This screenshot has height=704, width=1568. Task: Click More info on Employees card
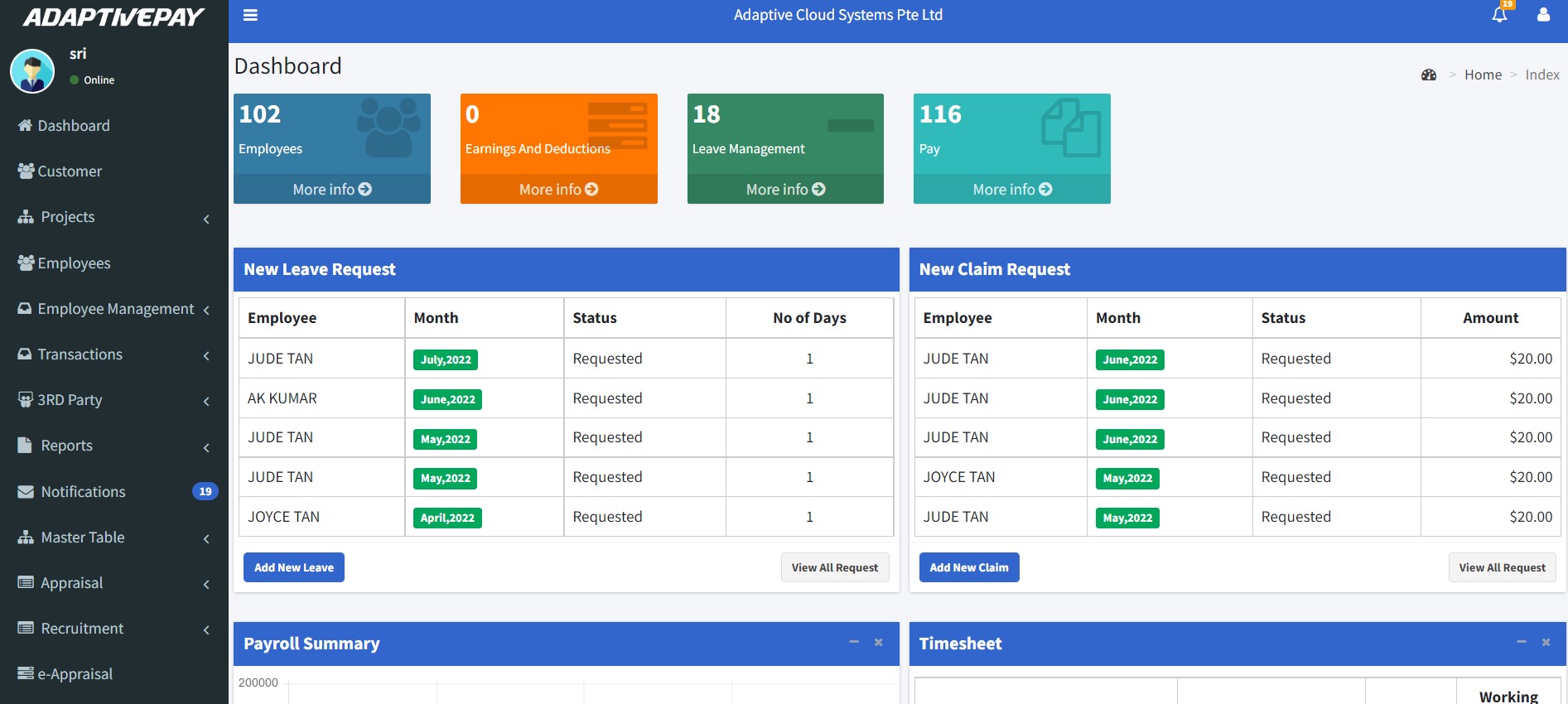click(332, 189)
